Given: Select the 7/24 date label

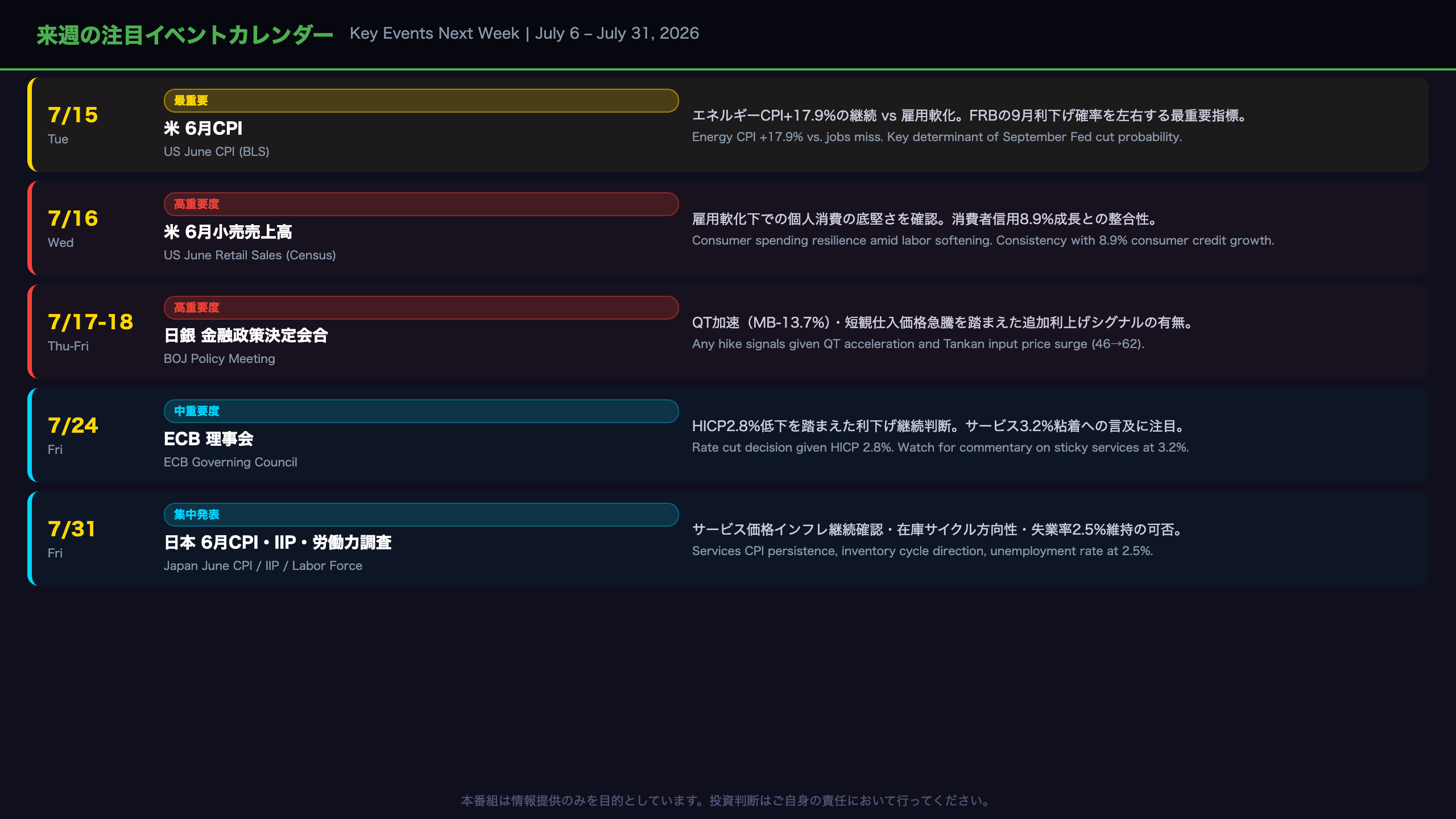Looking at the screenshot, I should pyautogui.click(x=73, y=425).
